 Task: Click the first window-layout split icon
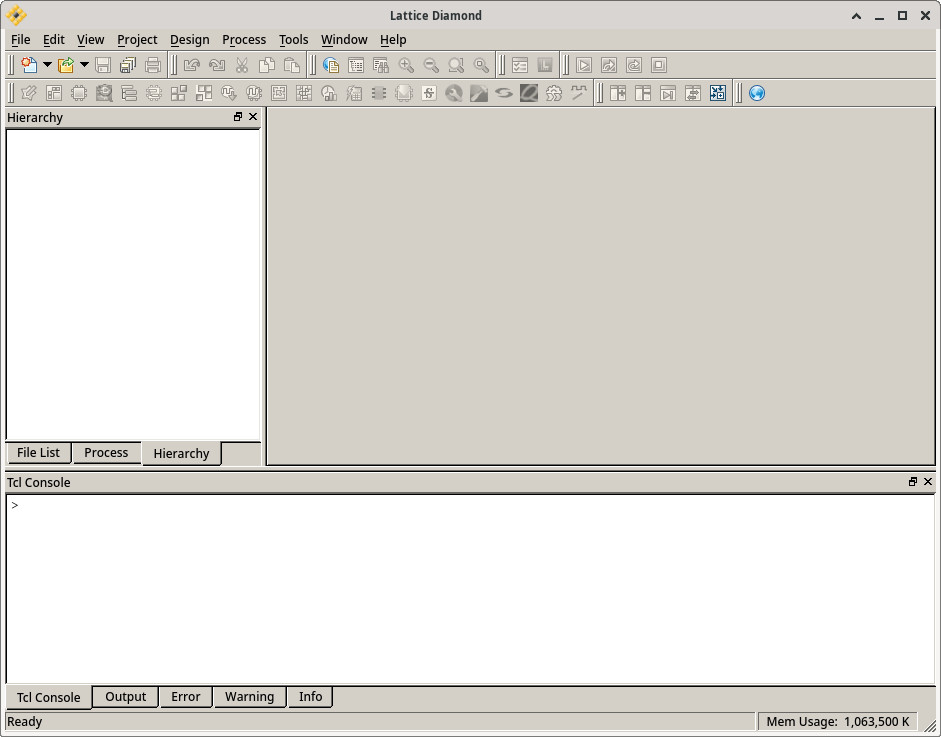click(x=618, y=93)
